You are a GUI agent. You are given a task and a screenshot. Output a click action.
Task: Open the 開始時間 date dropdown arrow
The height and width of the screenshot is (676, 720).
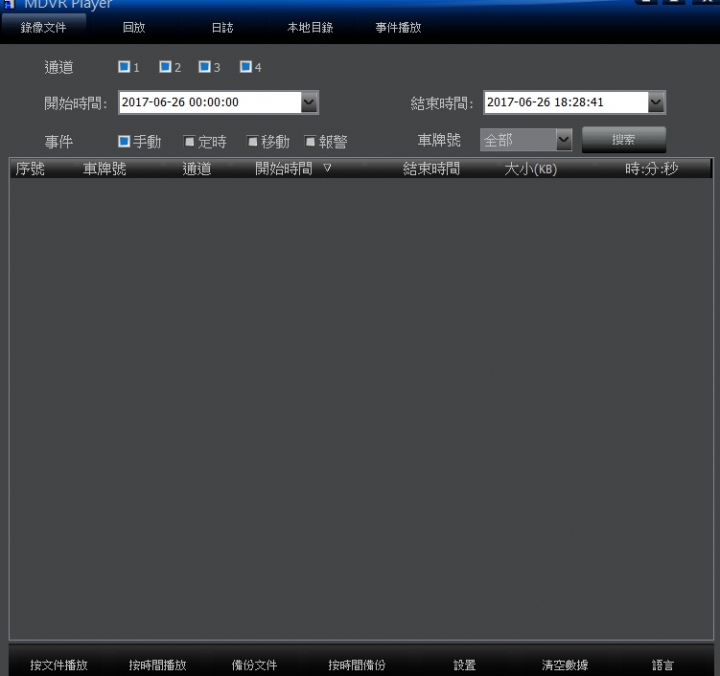point(309,102)
